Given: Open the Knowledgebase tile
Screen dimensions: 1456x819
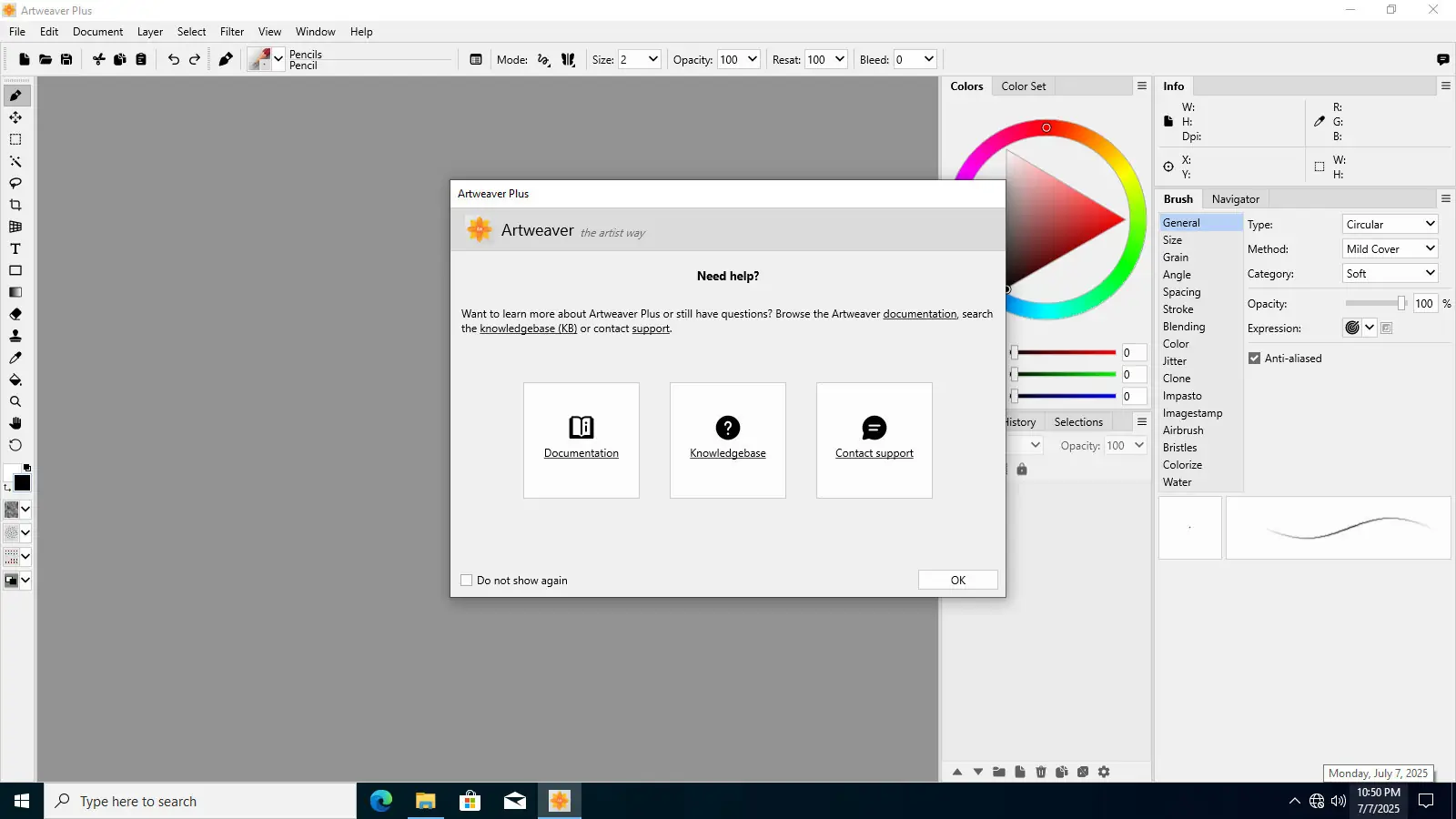Looking at the screenshot, I should coord(728,440).
